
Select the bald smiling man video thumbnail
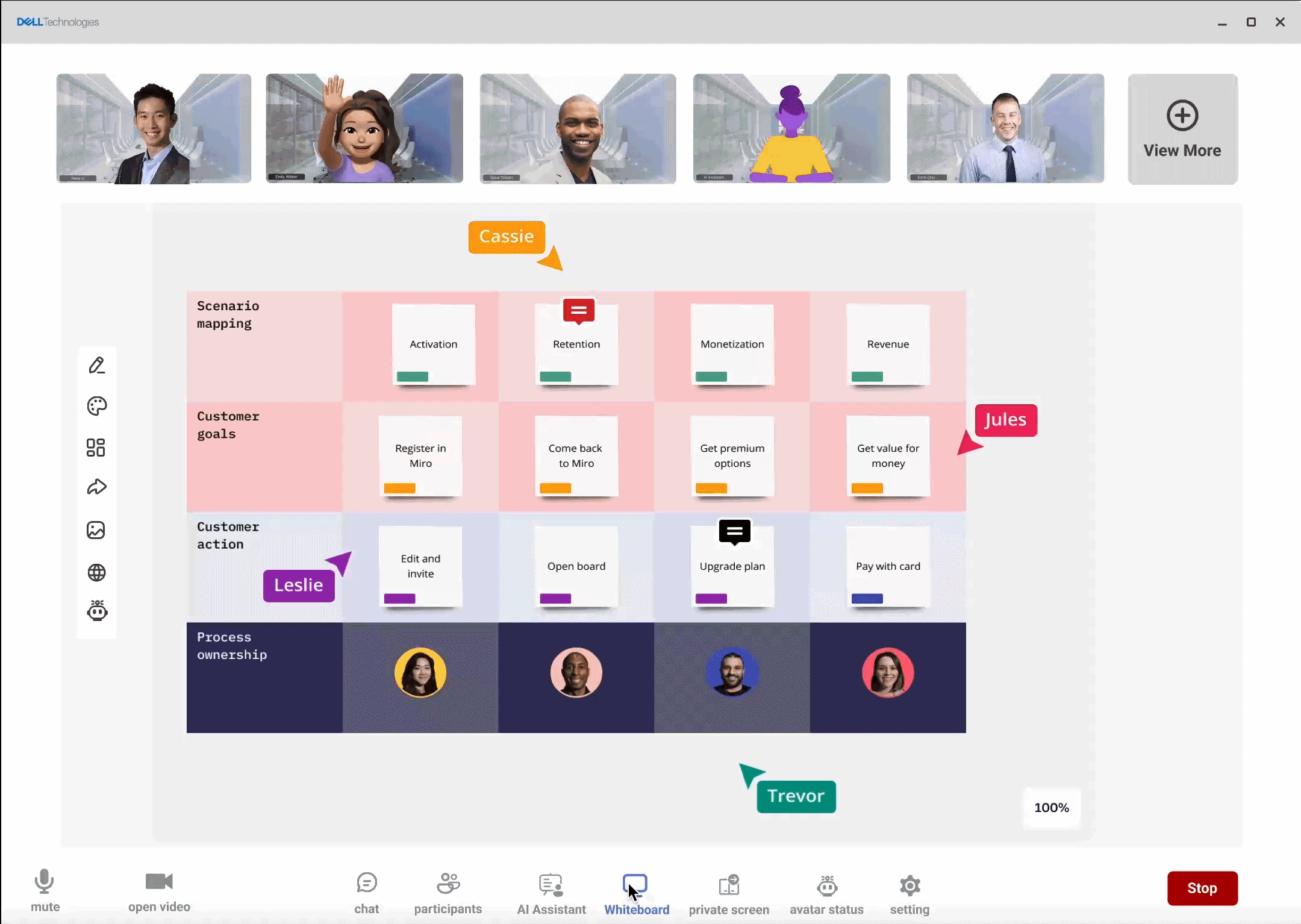pos(578,128)
